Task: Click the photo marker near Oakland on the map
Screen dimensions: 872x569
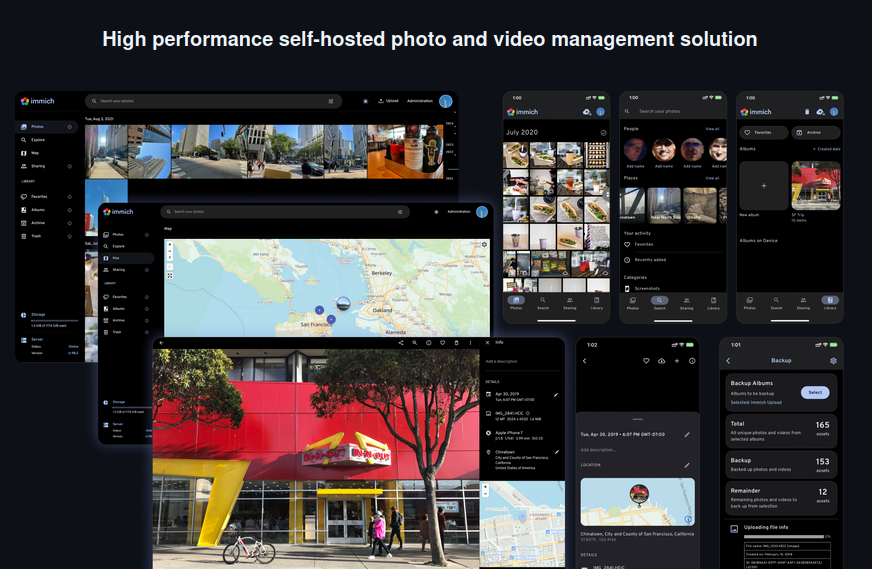Action: pyautogui.click(x=344, y=303)
